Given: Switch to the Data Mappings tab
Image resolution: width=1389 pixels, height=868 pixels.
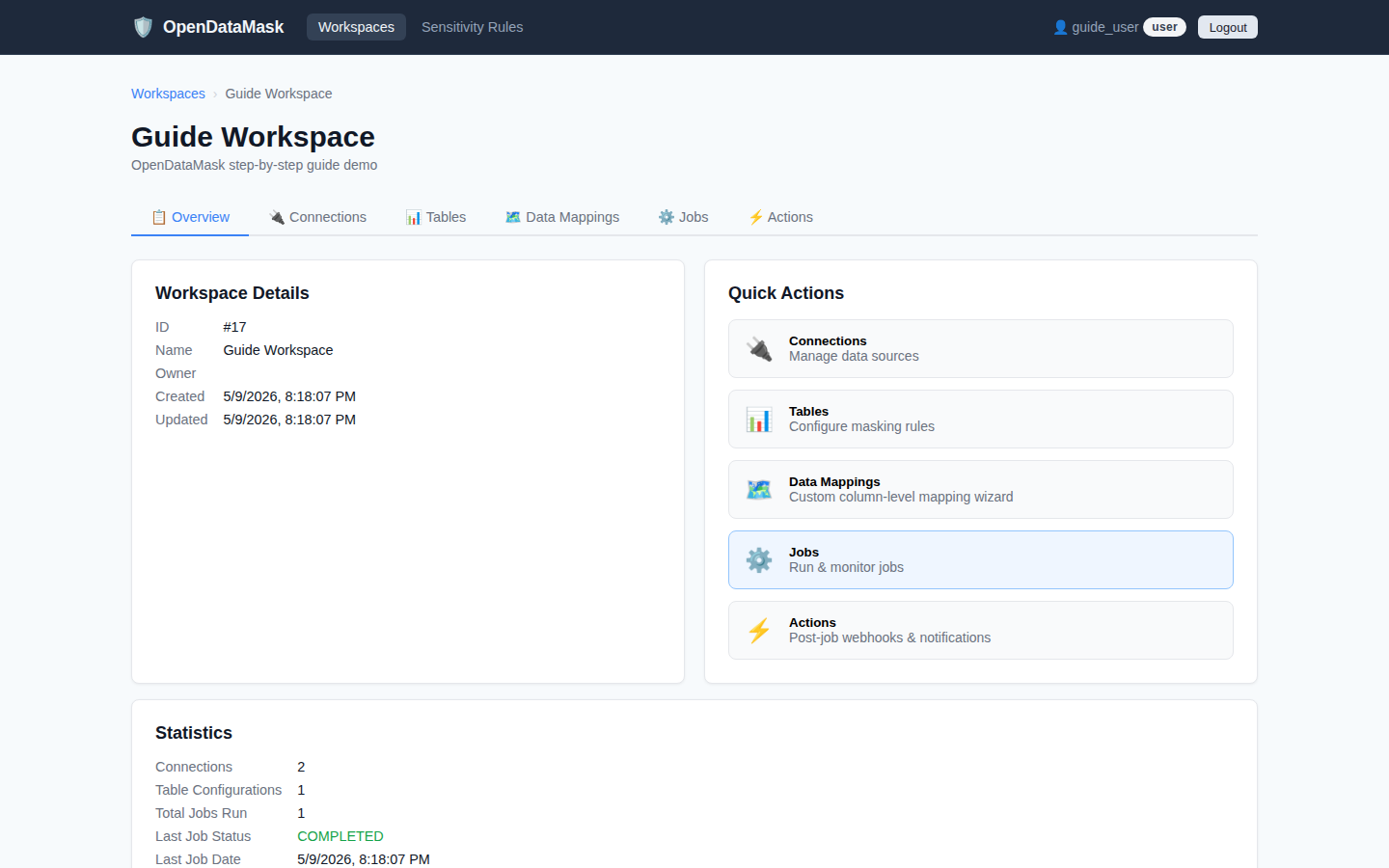Looking at the screenshot, I should click(562, 217).
